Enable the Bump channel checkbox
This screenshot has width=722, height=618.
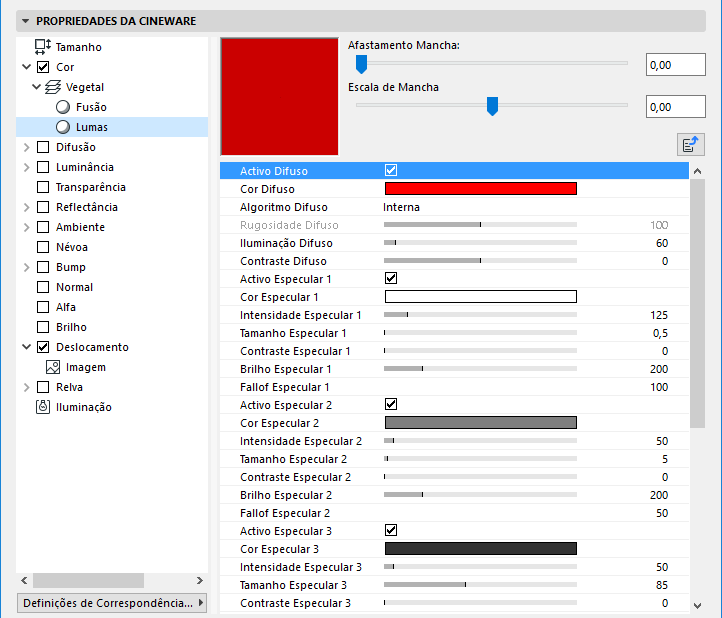pos(43,267)
